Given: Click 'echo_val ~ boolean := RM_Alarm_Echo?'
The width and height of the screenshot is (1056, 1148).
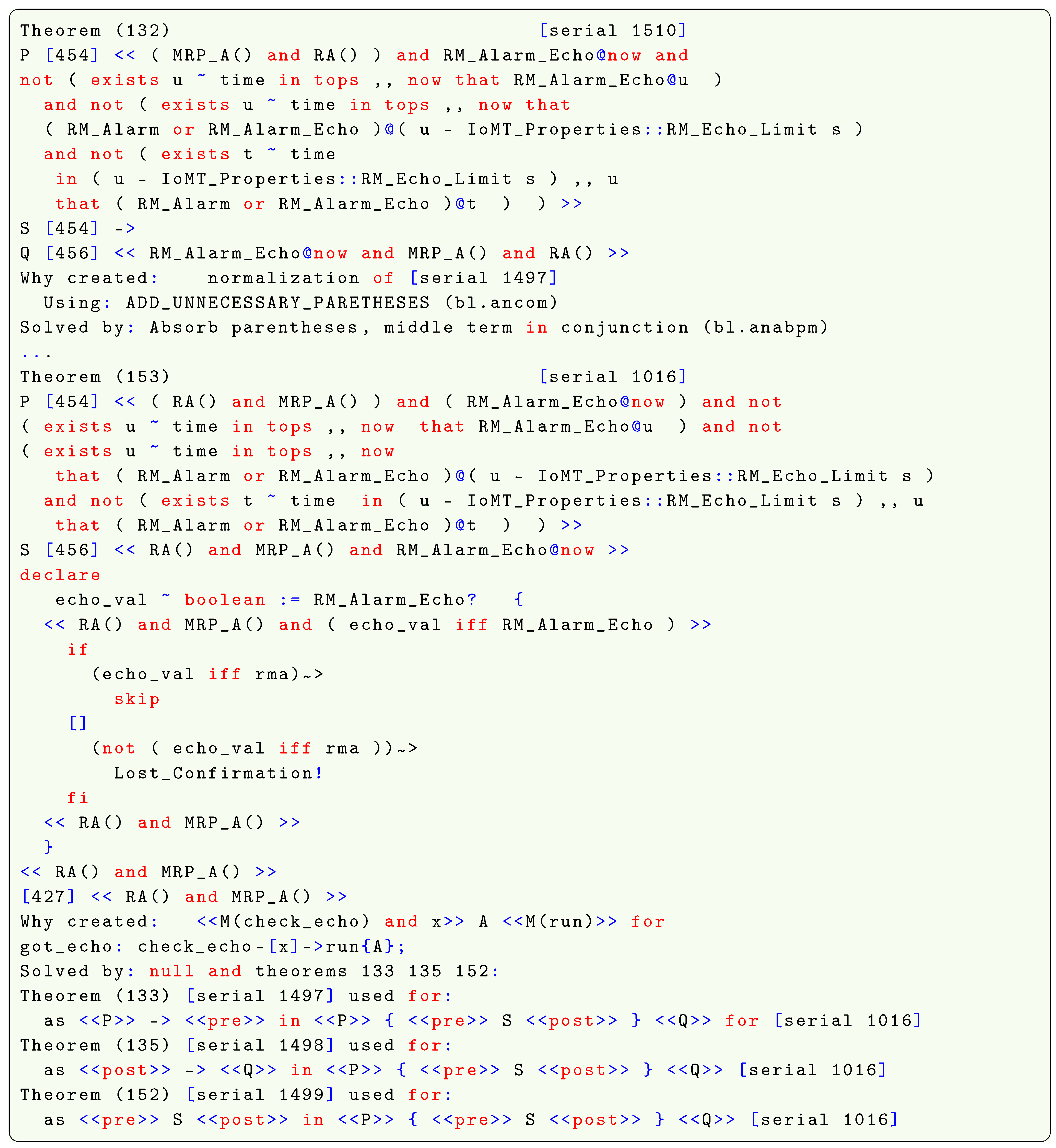Looking at the screenshot, I should (266, 600).
